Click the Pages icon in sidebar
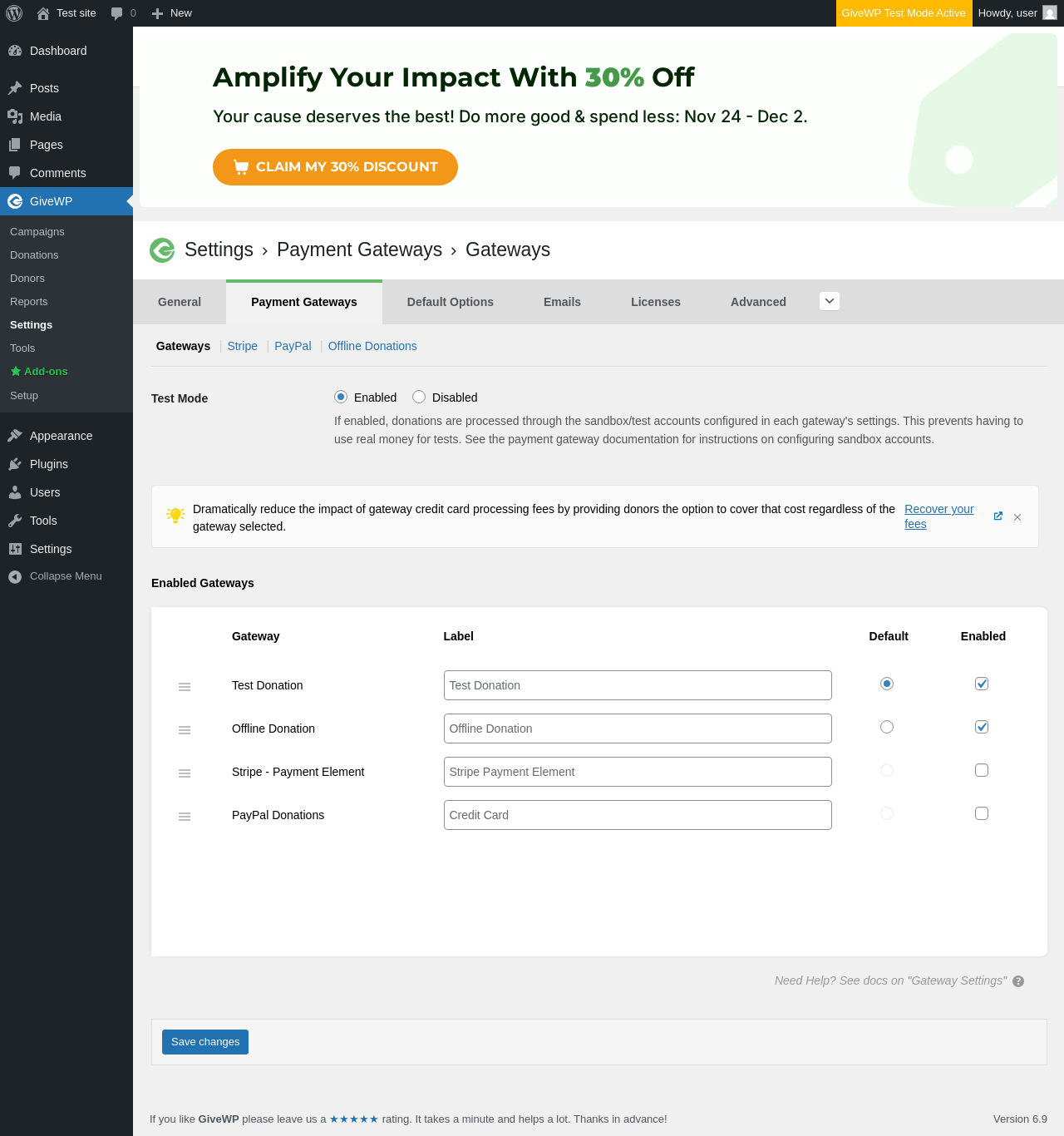 click(x=15, y=145)
